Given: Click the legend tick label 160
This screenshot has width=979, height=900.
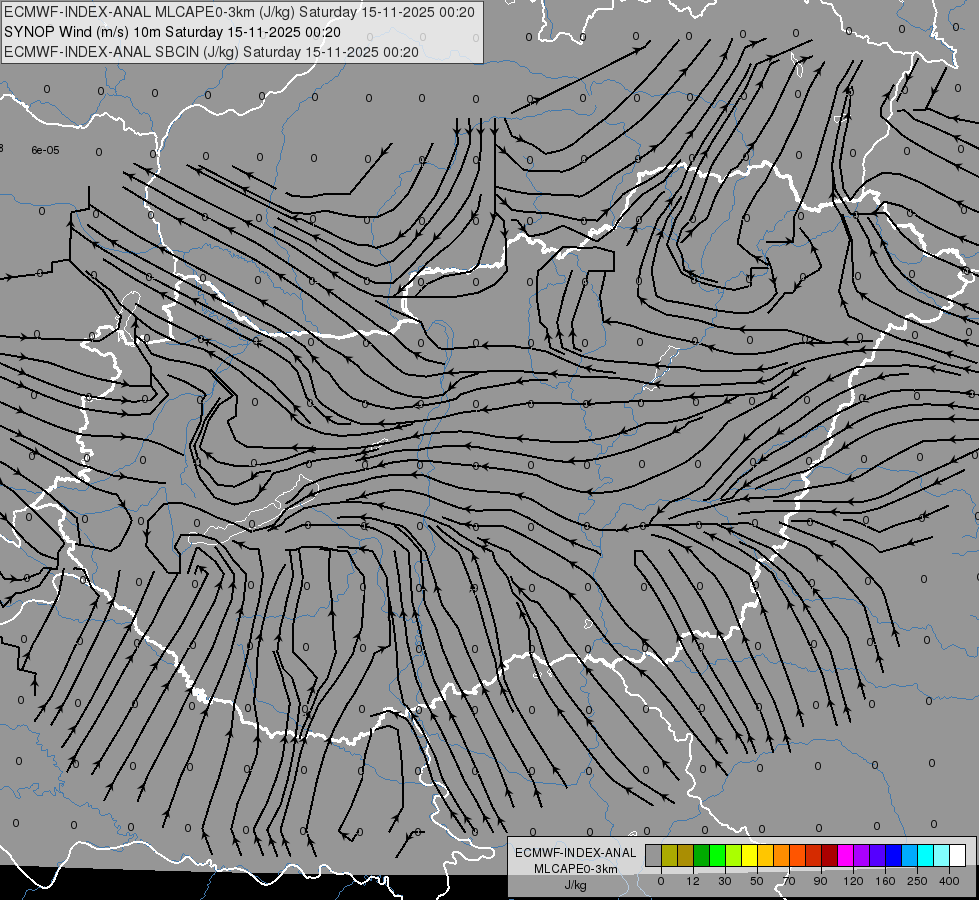Looking at the screenshot, I should tap(885, 881).
